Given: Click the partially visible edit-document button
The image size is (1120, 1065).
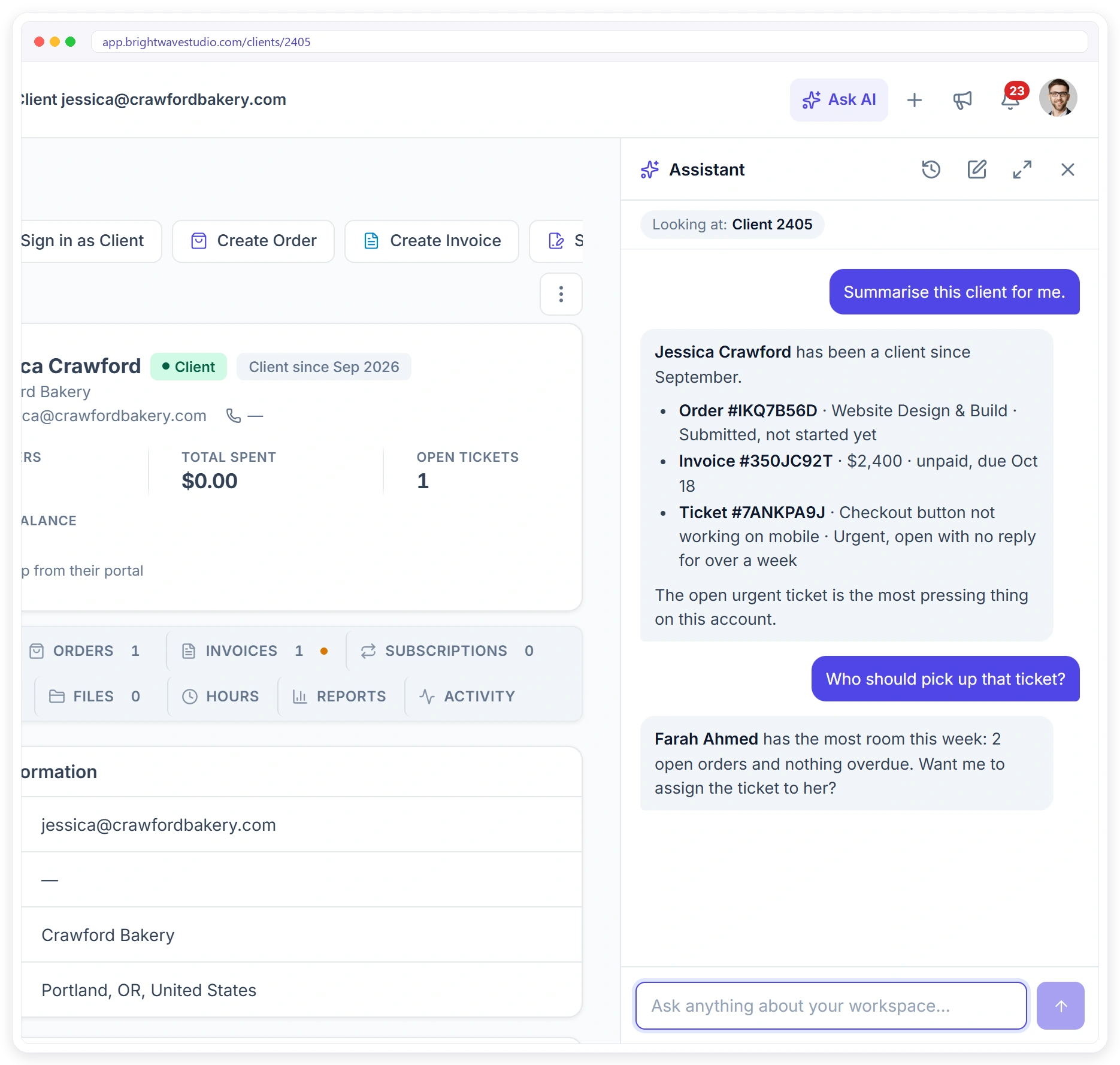Looking at the screenshot, I should point(557,241).
